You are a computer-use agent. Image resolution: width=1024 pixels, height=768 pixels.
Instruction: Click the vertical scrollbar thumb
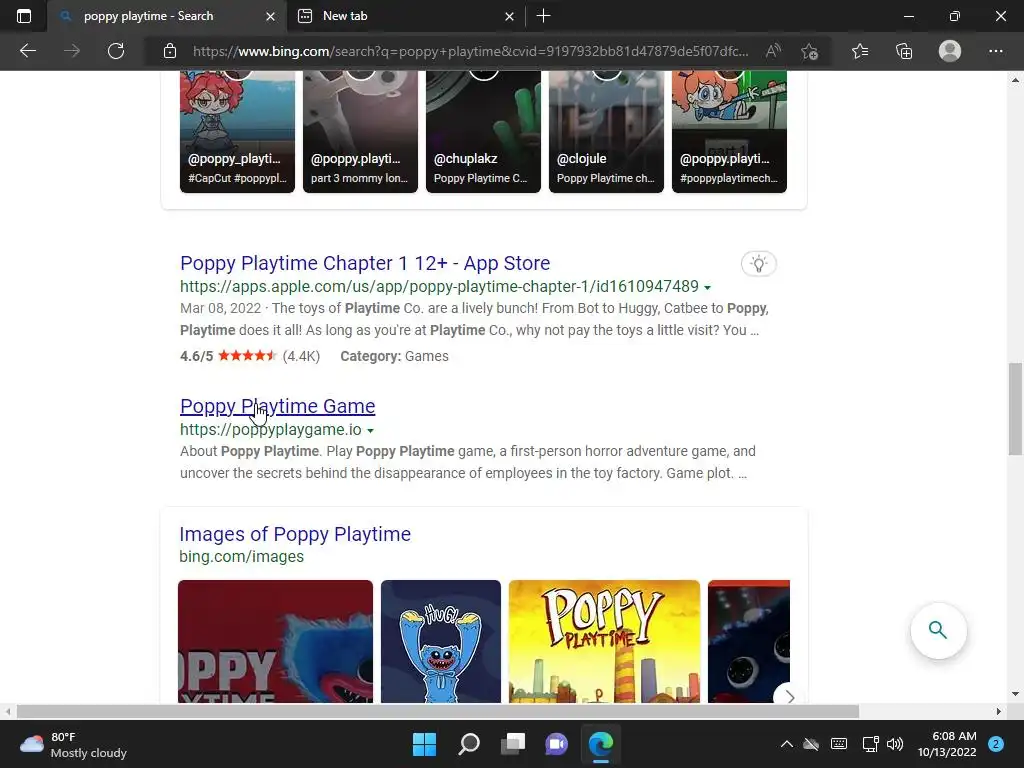click(x=1016, y=409)
